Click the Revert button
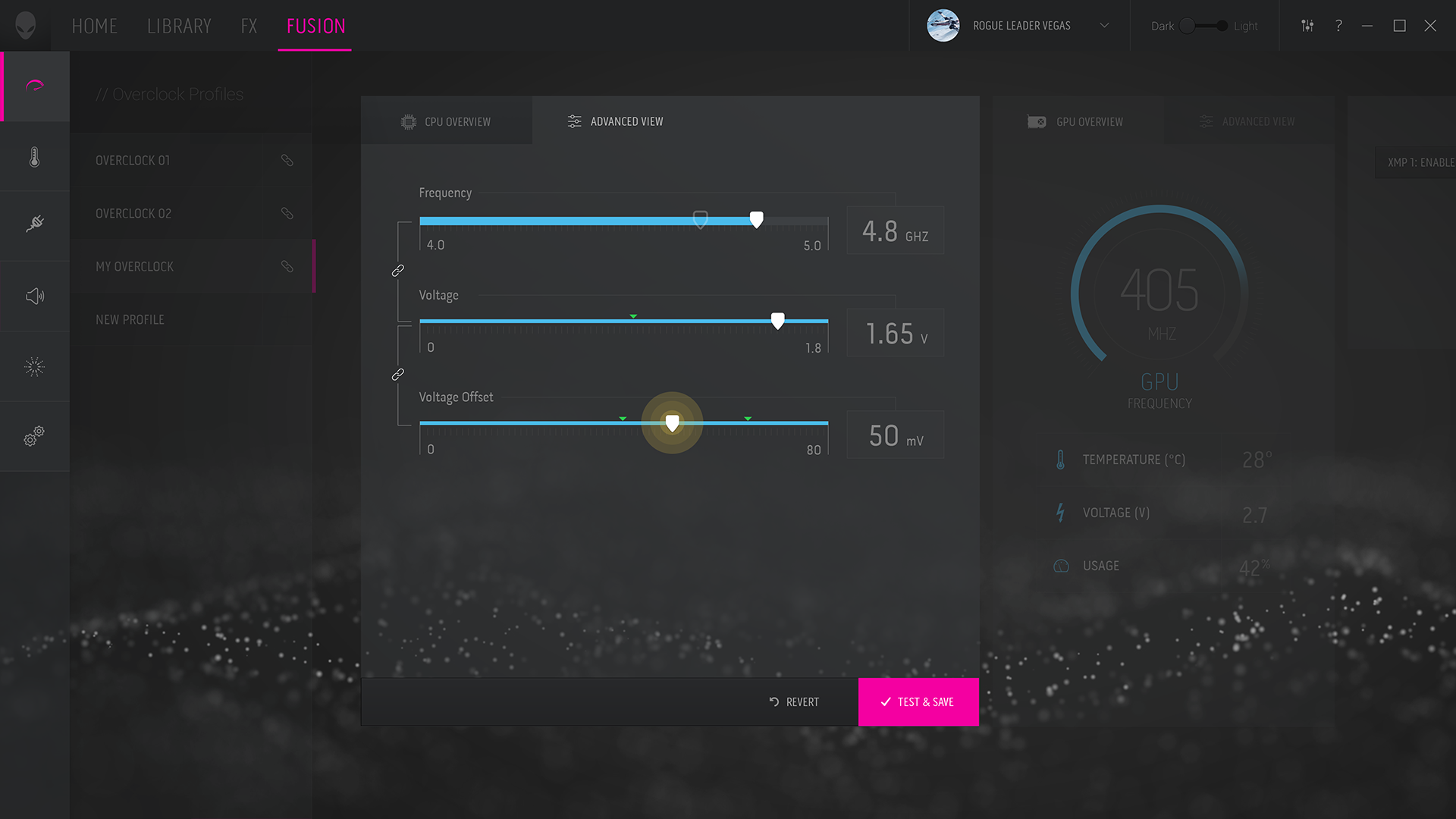Image resolution: width=1456 pixels, height=819 pixels. [794, 702]
